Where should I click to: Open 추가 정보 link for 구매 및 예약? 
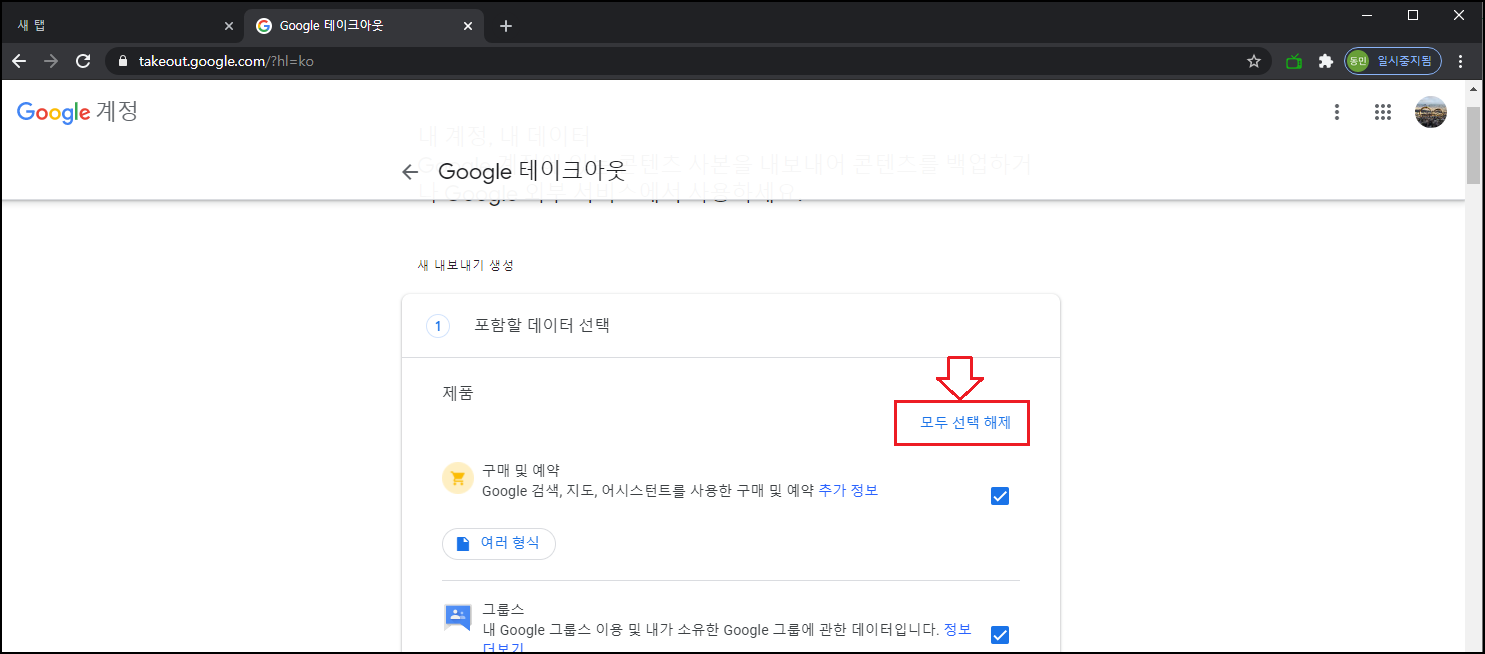pyautogui.click(x=848, y=490)
